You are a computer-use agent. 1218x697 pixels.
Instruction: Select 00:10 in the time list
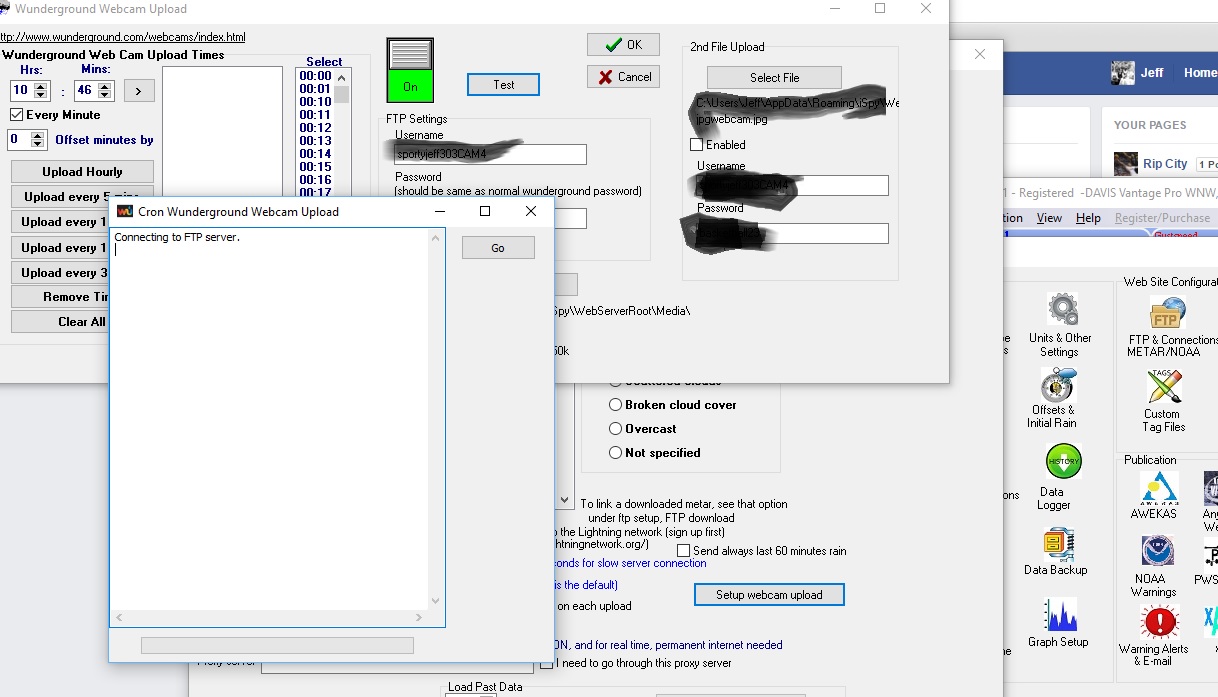(x=315, y=102)
